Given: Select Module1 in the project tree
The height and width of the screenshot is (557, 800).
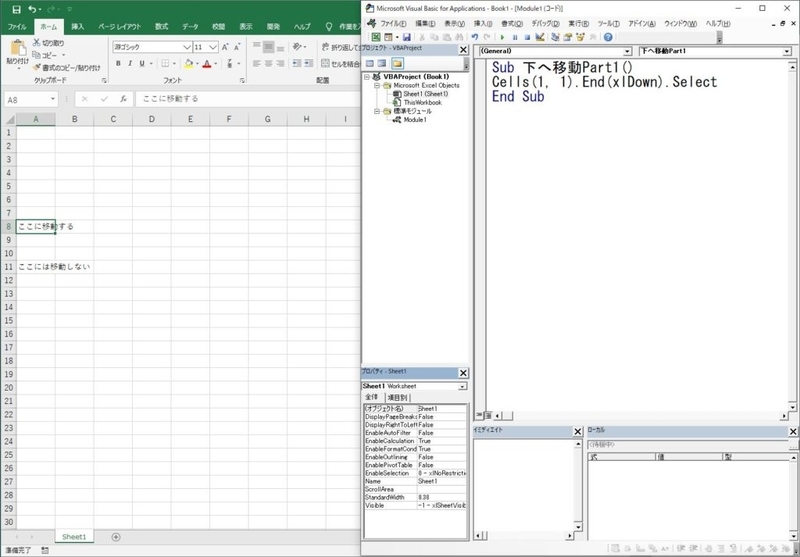Looking at the screenshot, I should click(x=415, y=119).
